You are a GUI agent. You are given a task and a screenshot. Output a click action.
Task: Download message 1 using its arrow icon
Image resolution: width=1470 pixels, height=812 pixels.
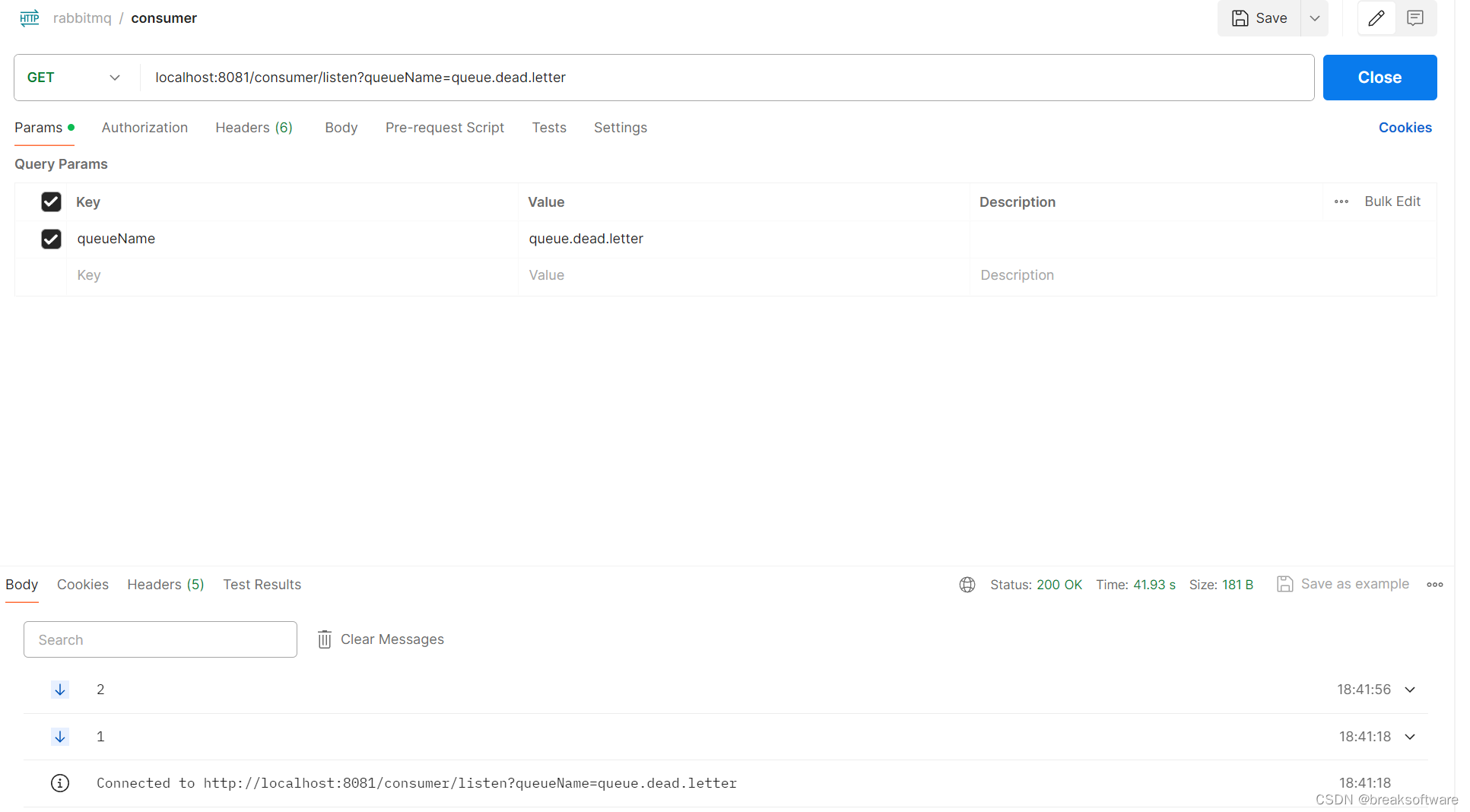tap(60, 737)
